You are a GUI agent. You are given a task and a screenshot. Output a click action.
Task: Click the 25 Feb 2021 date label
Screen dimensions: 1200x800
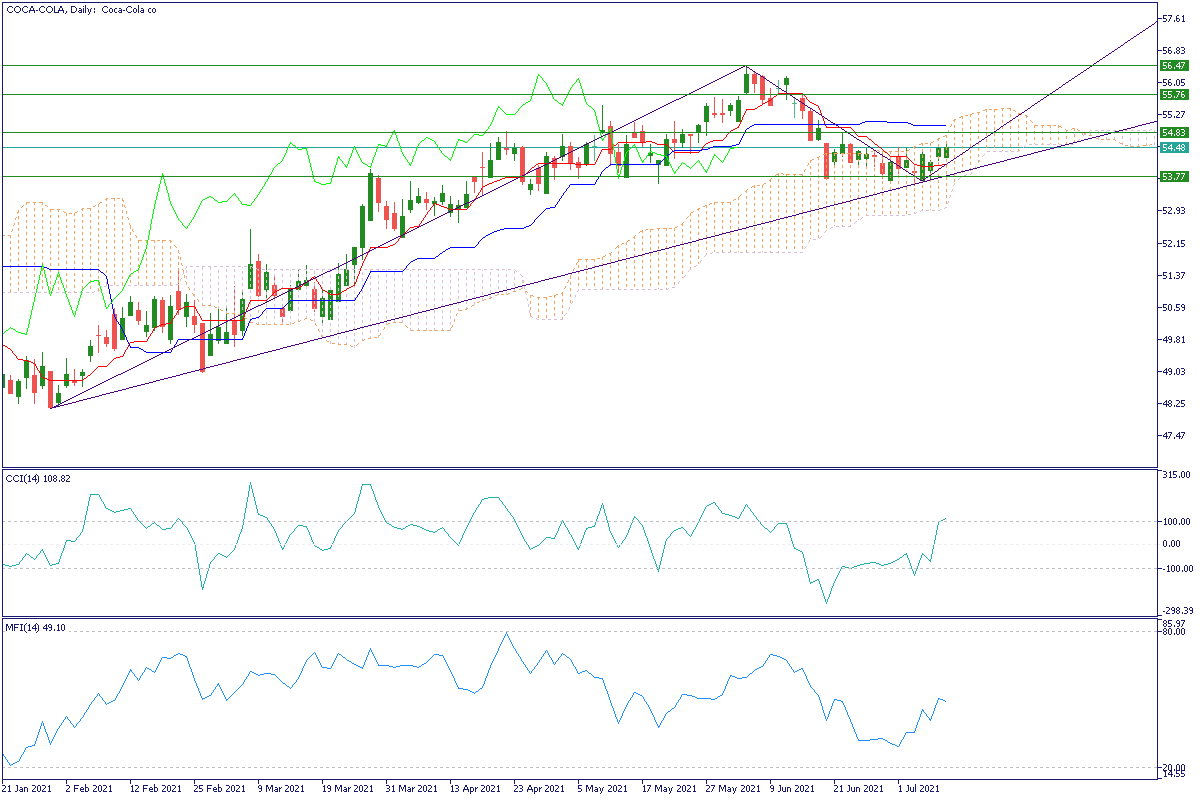click(219, 789)
